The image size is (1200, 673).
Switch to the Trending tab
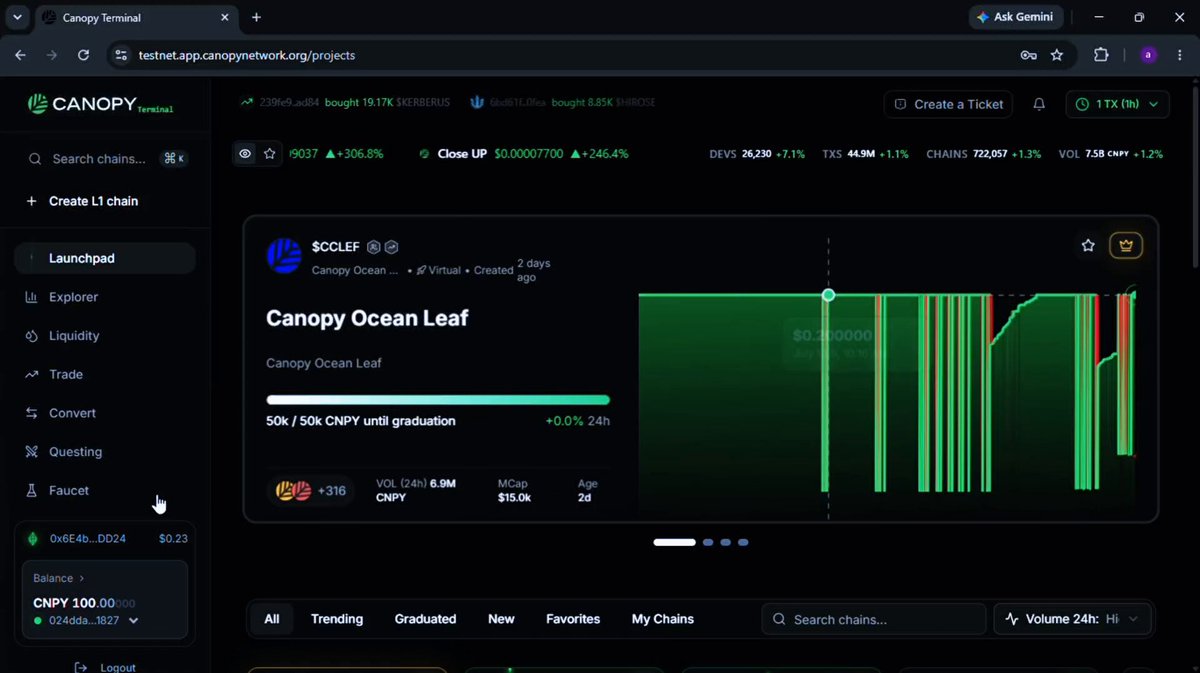click(x=337, y=619)
